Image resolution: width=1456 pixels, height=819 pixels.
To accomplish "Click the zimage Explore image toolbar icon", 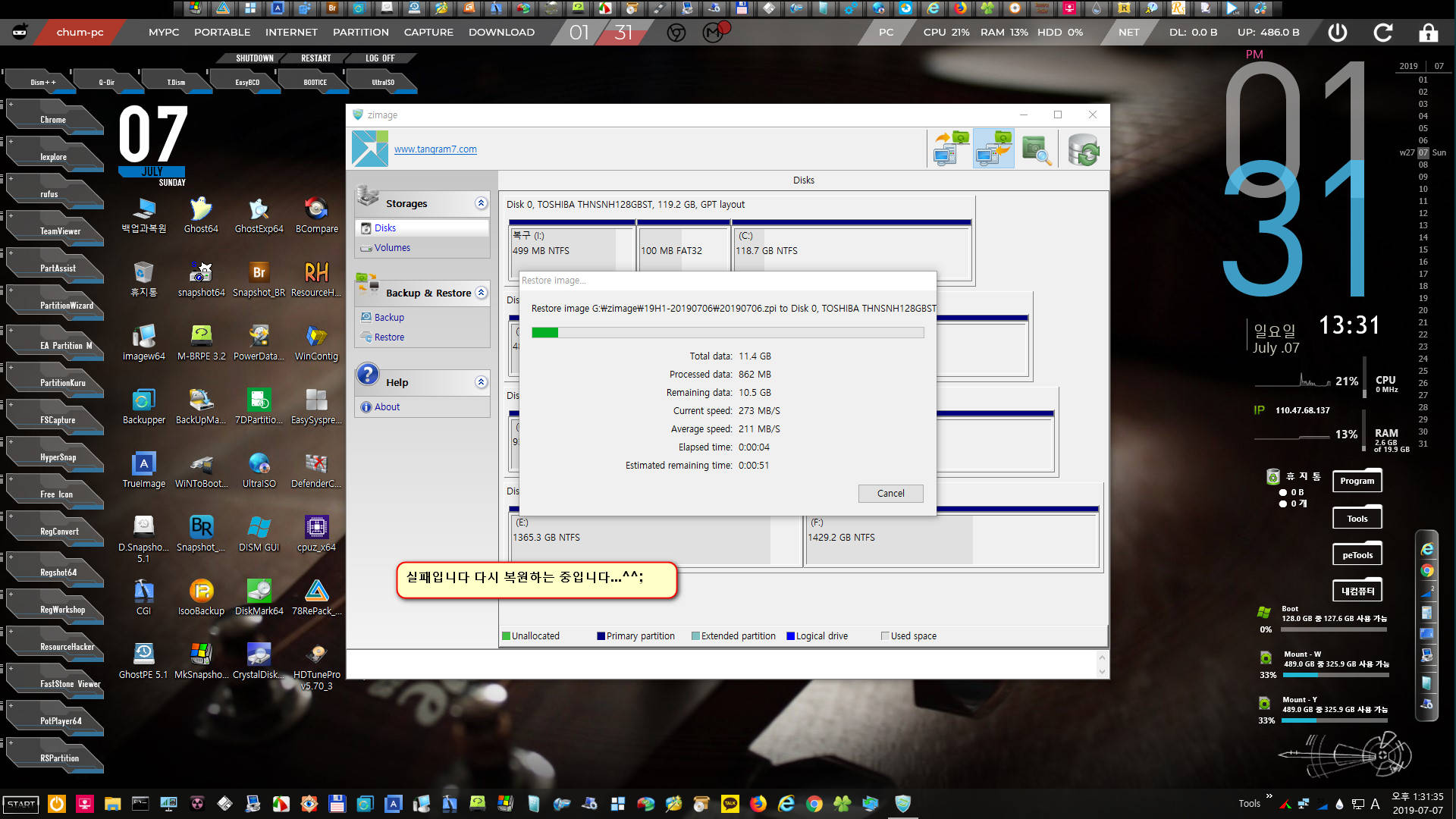I will [1035, 149].
